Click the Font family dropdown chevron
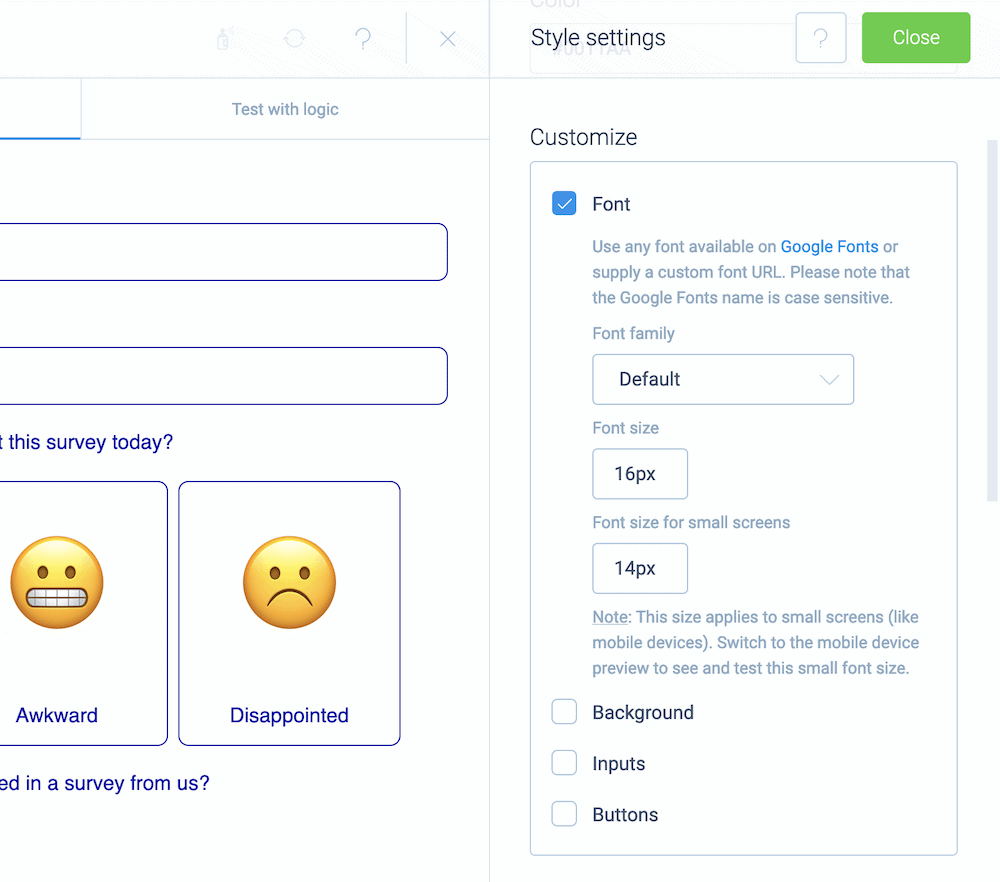 (x=828, y=379)
